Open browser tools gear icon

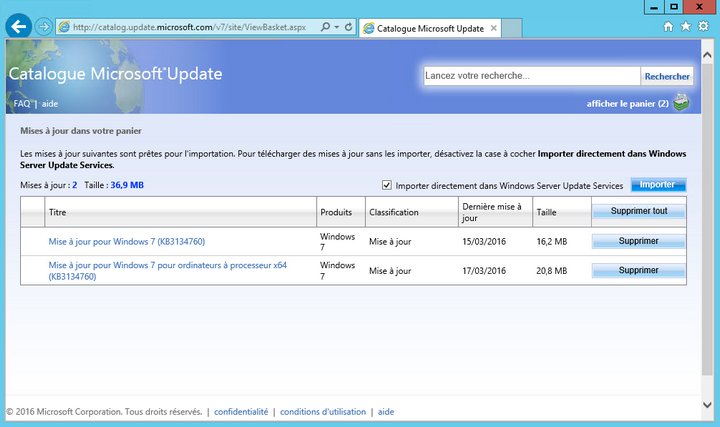point(703,26)
